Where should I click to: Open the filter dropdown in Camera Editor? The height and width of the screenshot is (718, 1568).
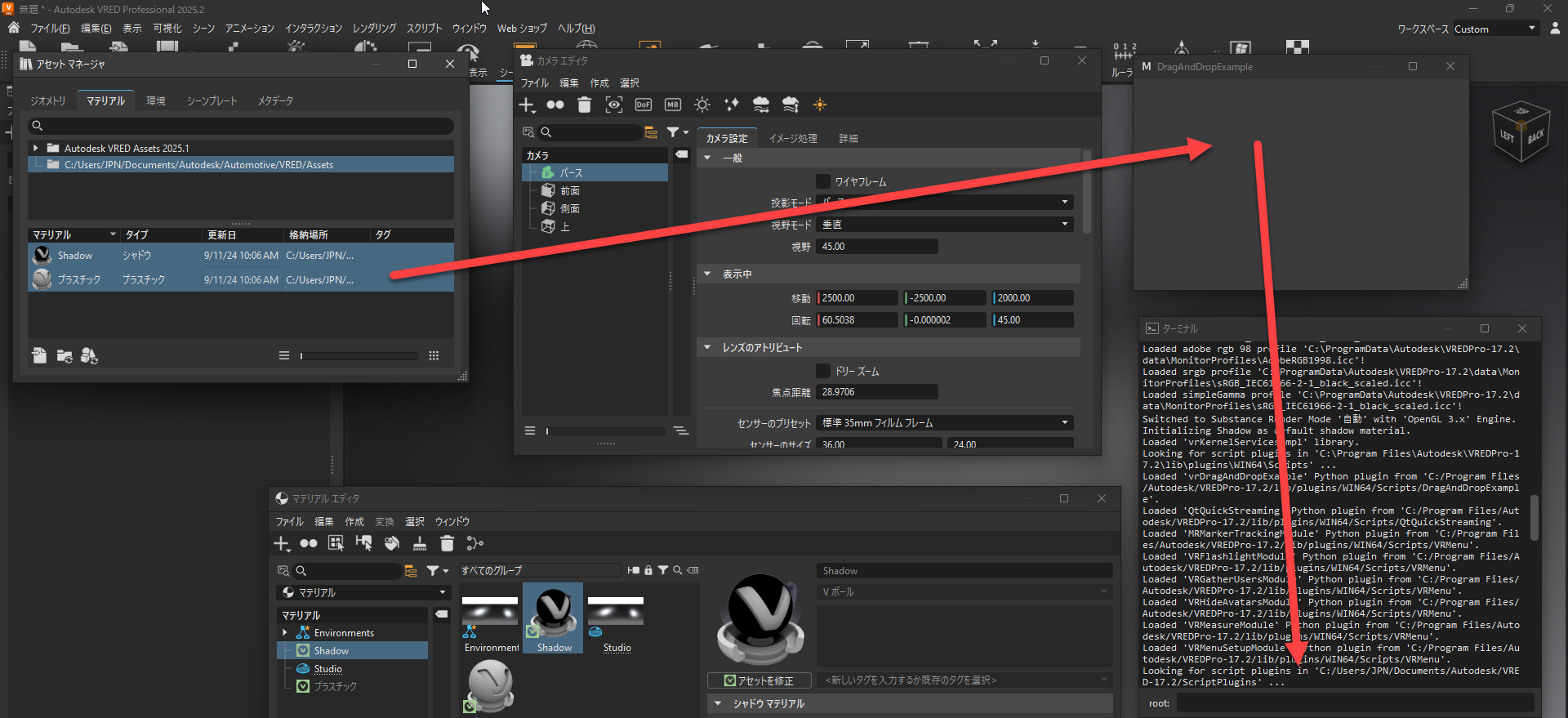click(x=677, y=132)
